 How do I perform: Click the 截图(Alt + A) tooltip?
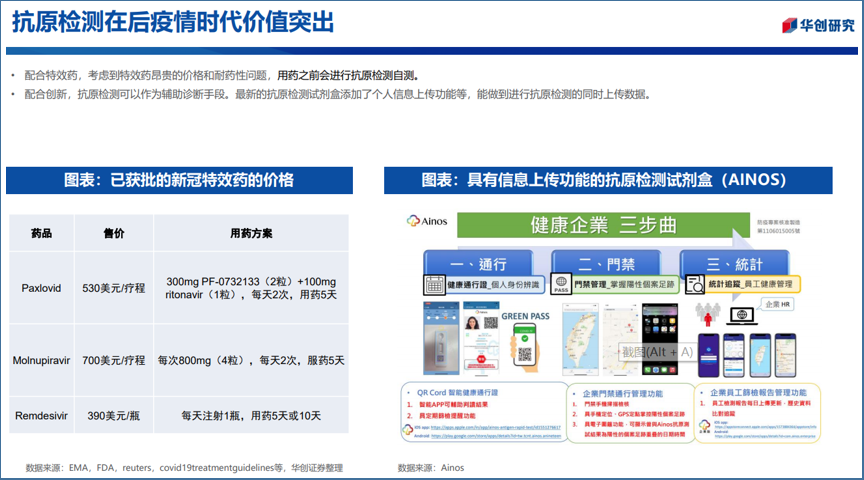pos(657,352)
